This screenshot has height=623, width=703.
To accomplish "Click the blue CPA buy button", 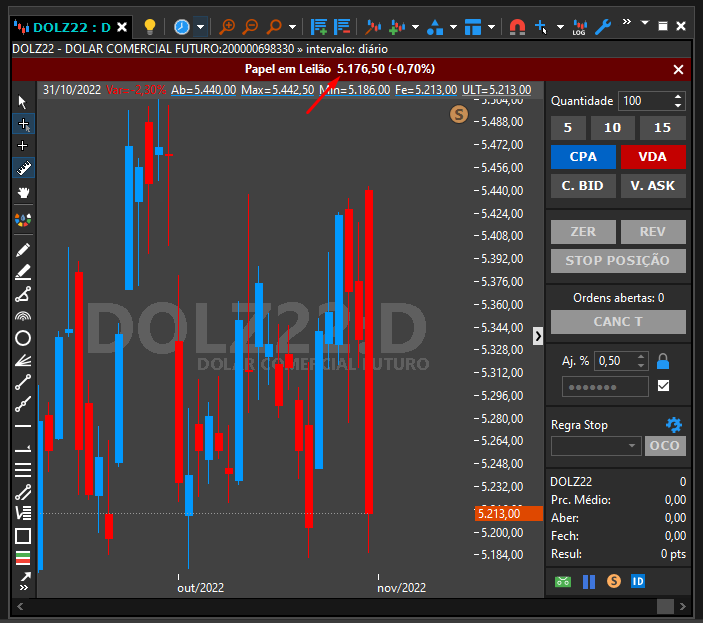I will [583, 157].
